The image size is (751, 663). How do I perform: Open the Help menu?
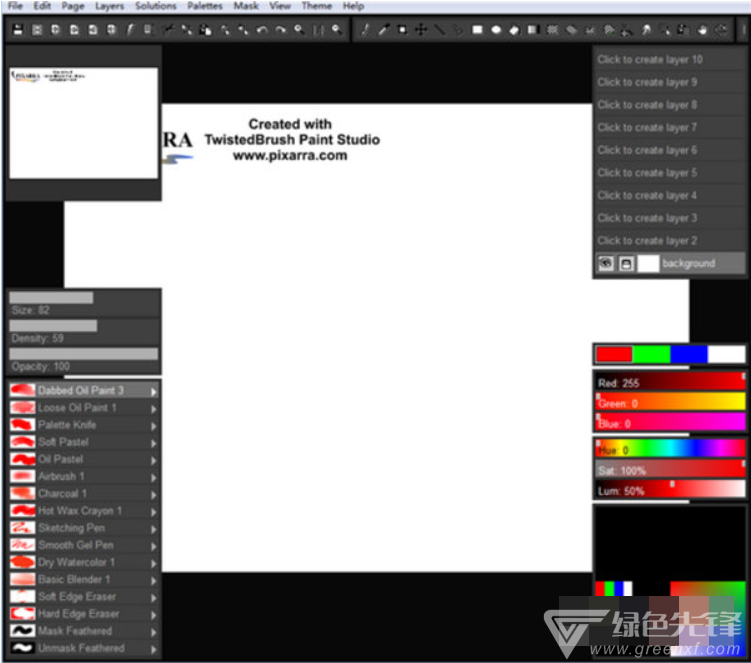tap(353, 6)
